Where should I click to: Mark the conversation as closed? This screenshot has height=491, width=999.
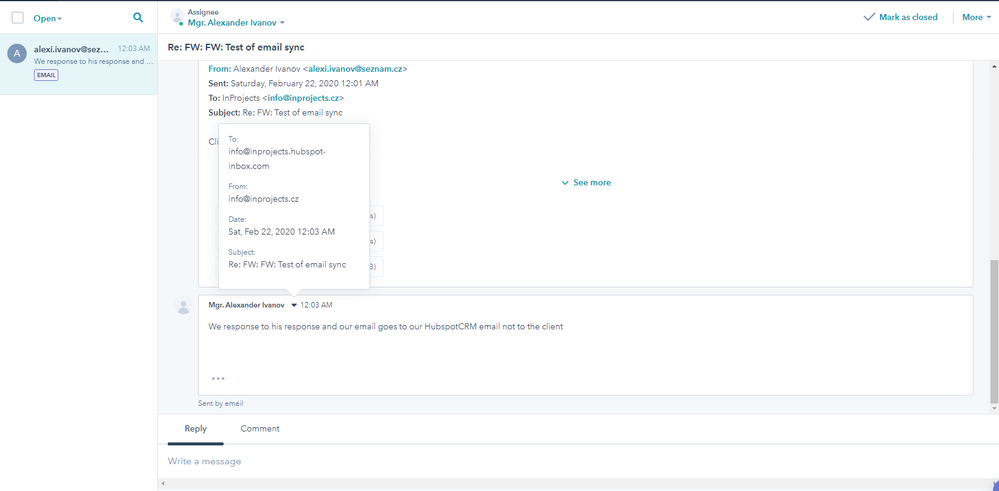click(x=900, y=17)
